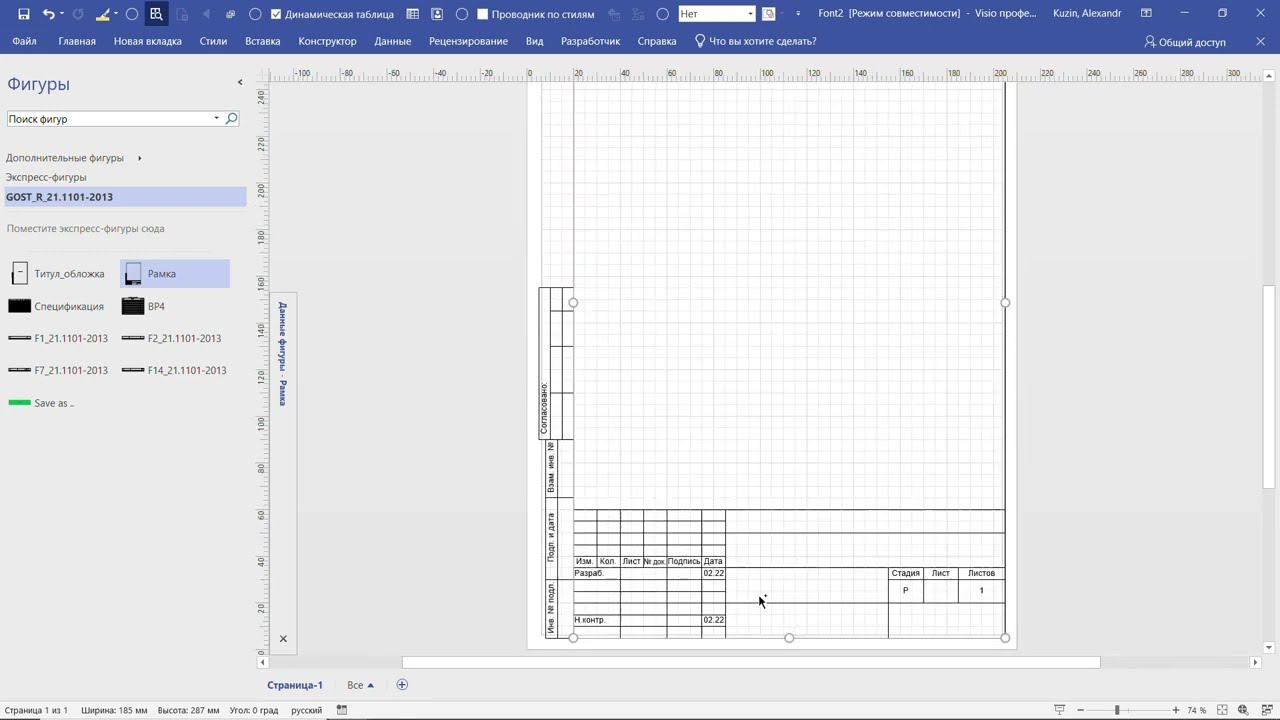Open the Все pages list dropdown

point(360,685)
